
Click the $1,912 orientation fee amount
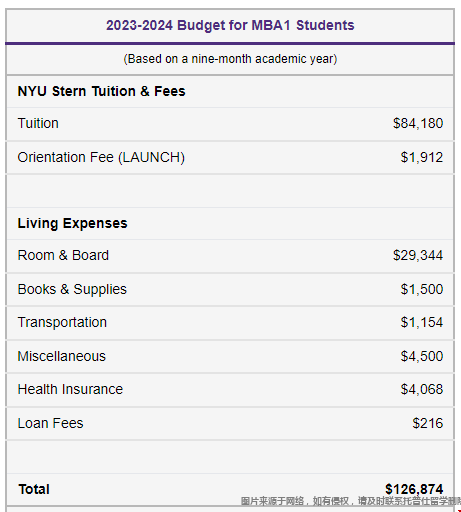[x=422, y=157]
